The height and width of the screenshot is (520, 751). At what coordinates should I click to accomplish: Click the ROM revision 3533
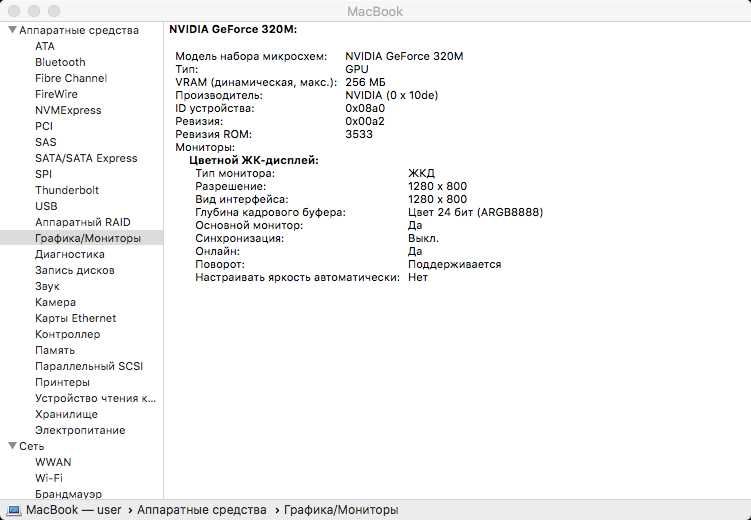[x=359, y=134]
